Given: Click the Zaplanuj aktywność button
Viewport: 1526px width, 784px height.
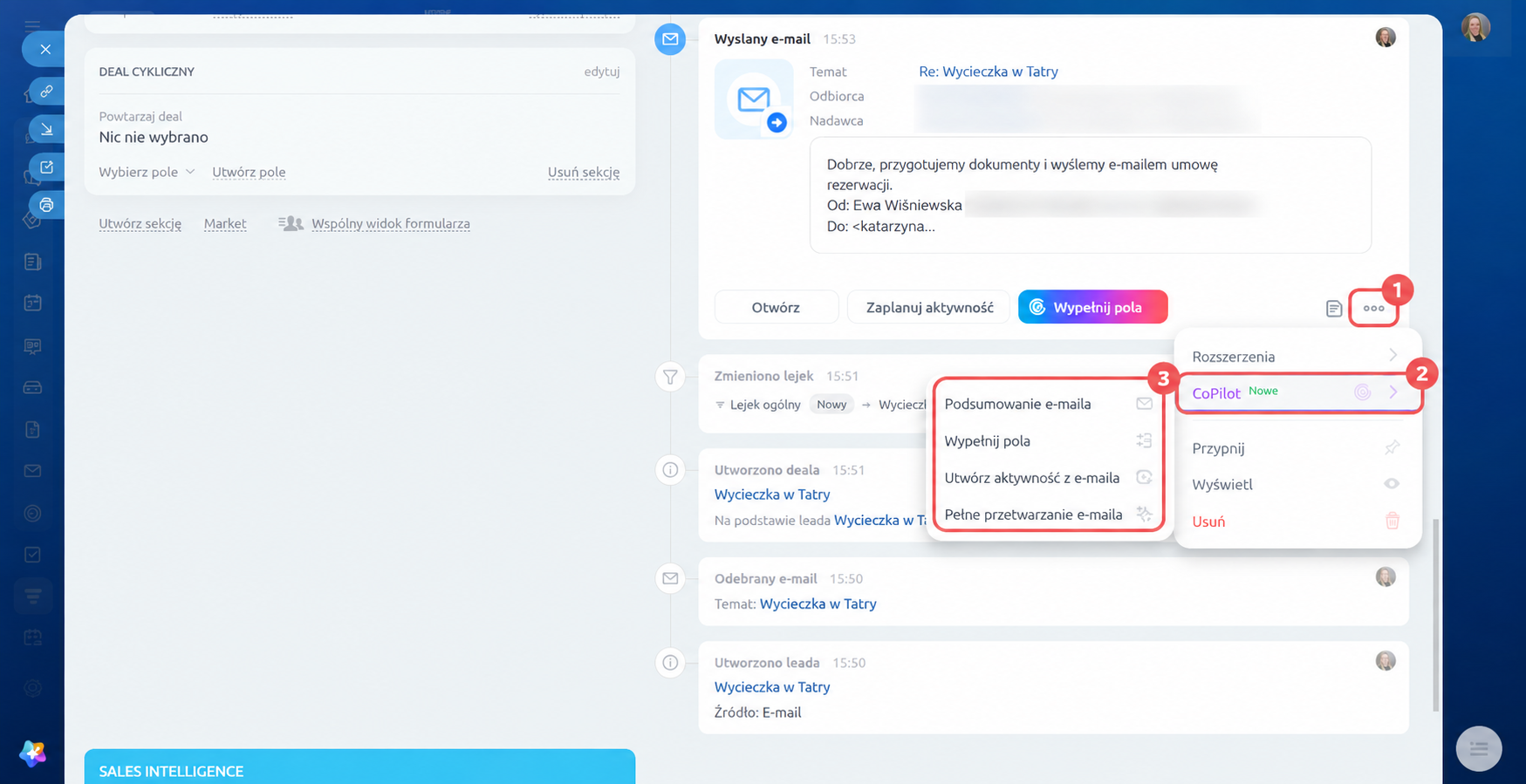Looking at the screenshot, I should point(929,307).
